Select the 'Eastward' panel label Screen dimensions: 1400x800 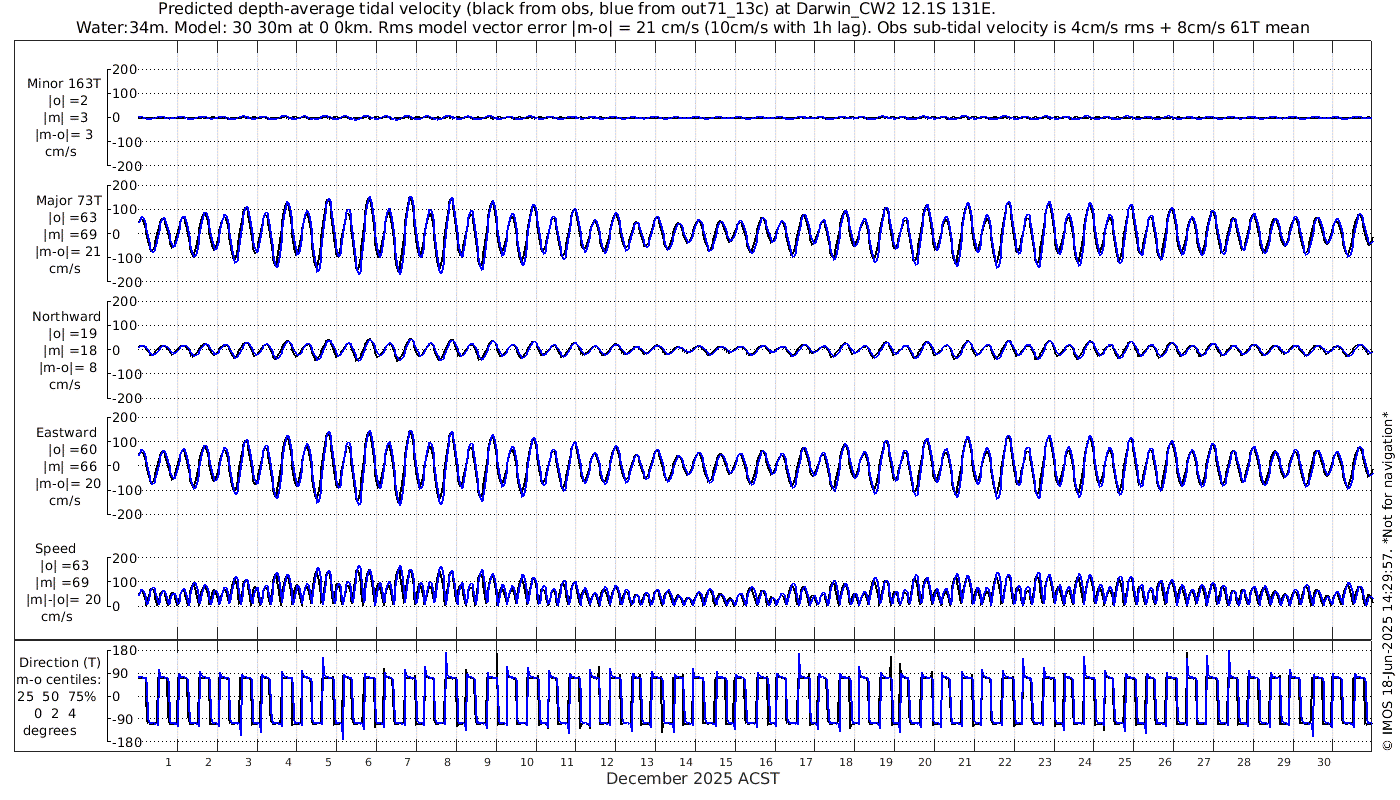[x=66, y=433]
